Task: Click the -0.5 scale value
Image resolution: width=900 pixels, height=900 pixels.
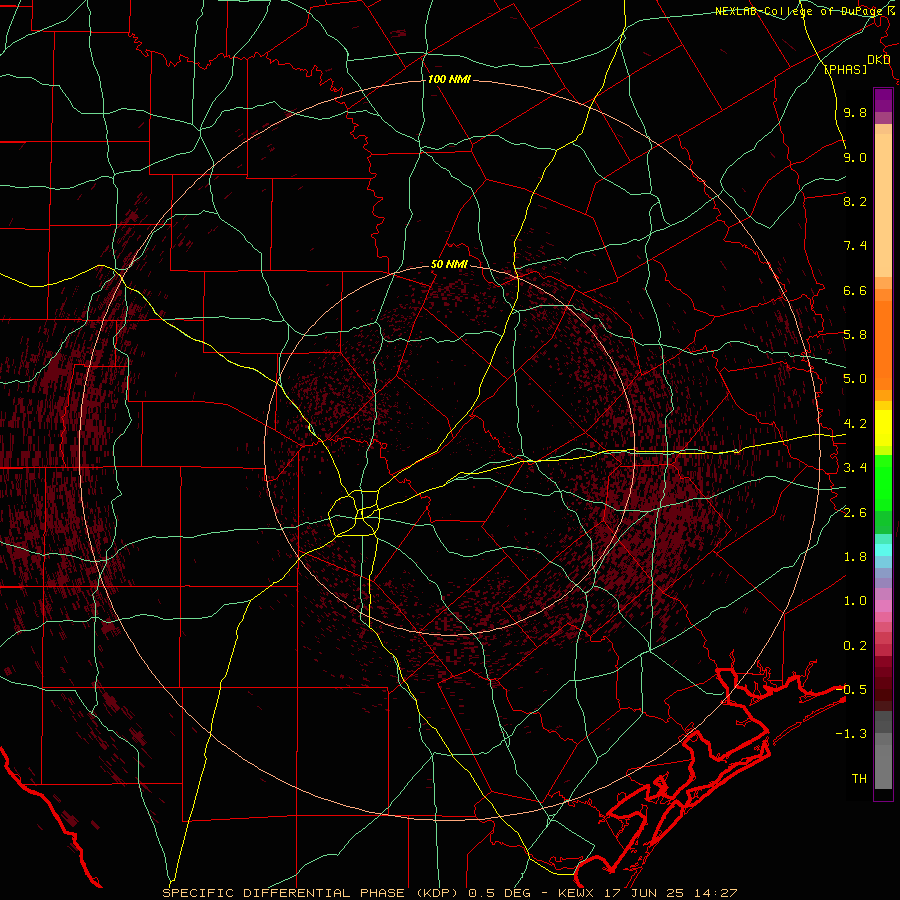Action: [851, 689]
